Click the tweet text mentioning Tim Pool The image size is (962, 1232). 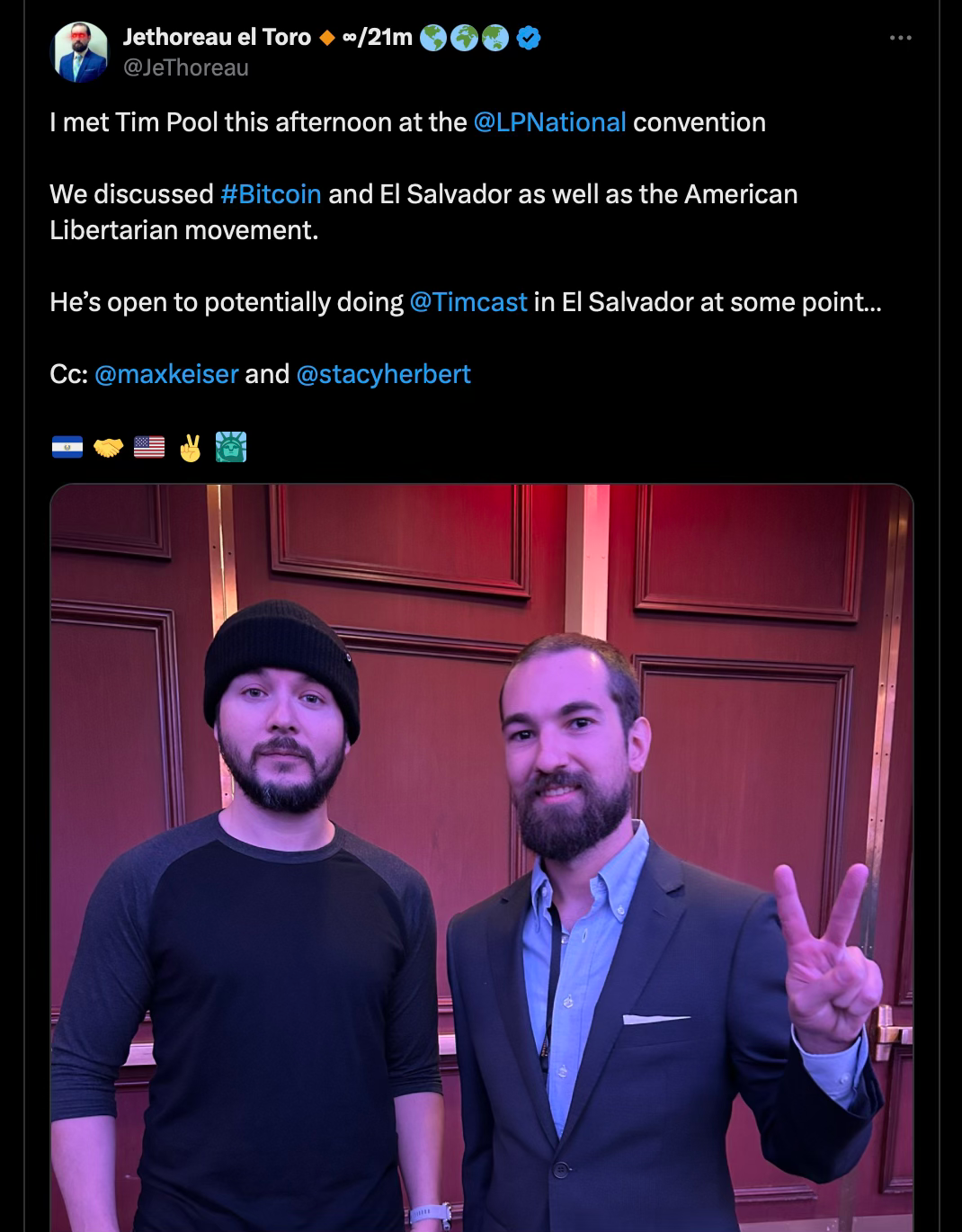[x=407, y=122]
